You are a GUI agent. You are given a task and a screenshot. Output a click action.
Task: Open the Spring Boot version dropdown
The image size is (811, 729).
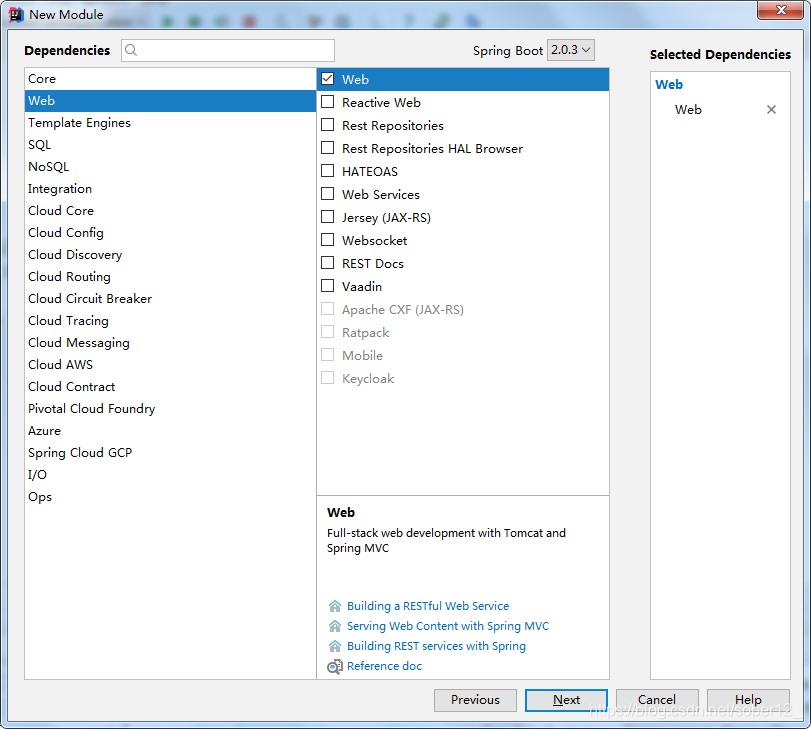point(571,50)
